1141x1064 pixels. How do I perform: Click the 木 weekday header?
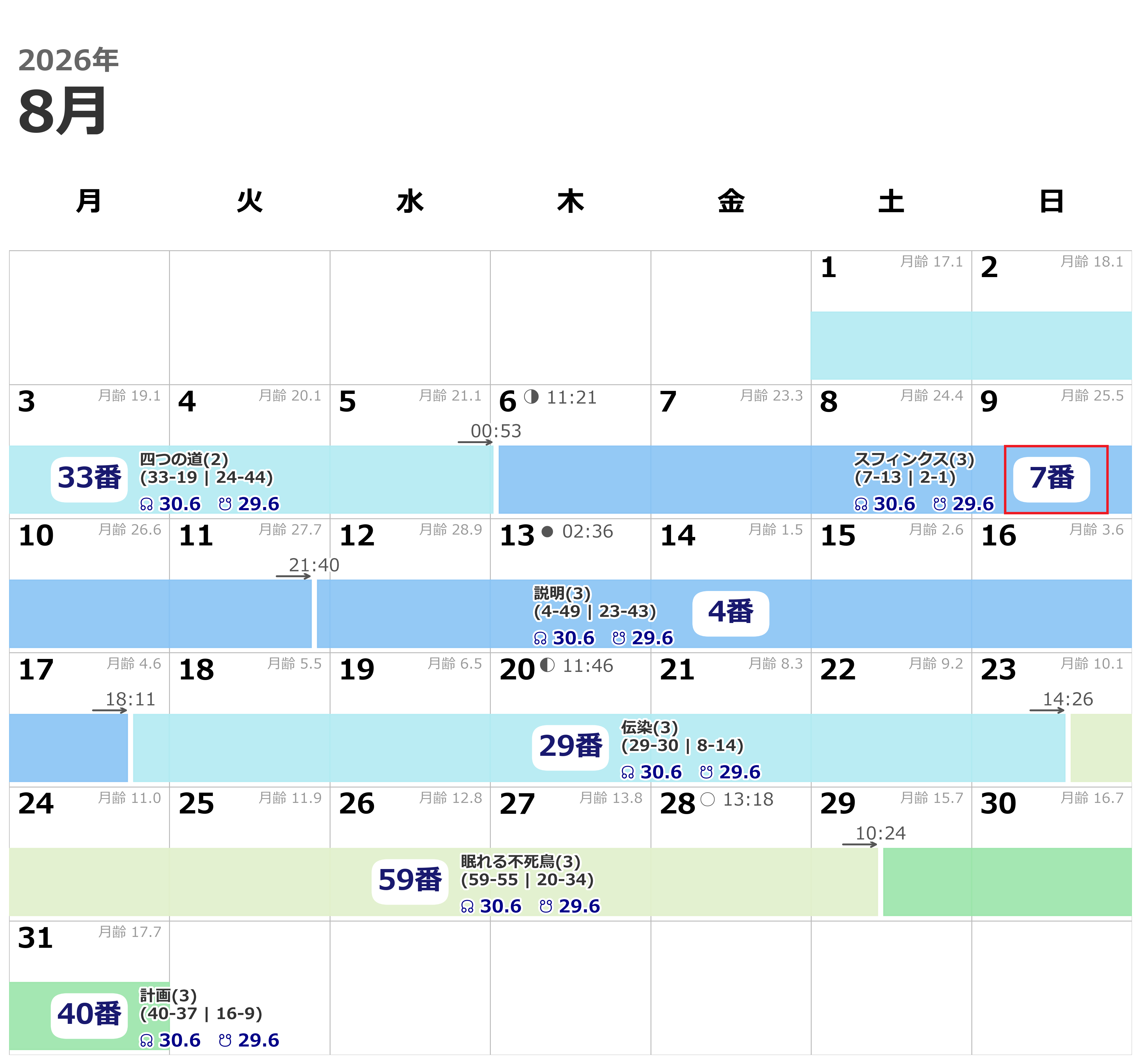pyautogui.click(x=570, y=201)
